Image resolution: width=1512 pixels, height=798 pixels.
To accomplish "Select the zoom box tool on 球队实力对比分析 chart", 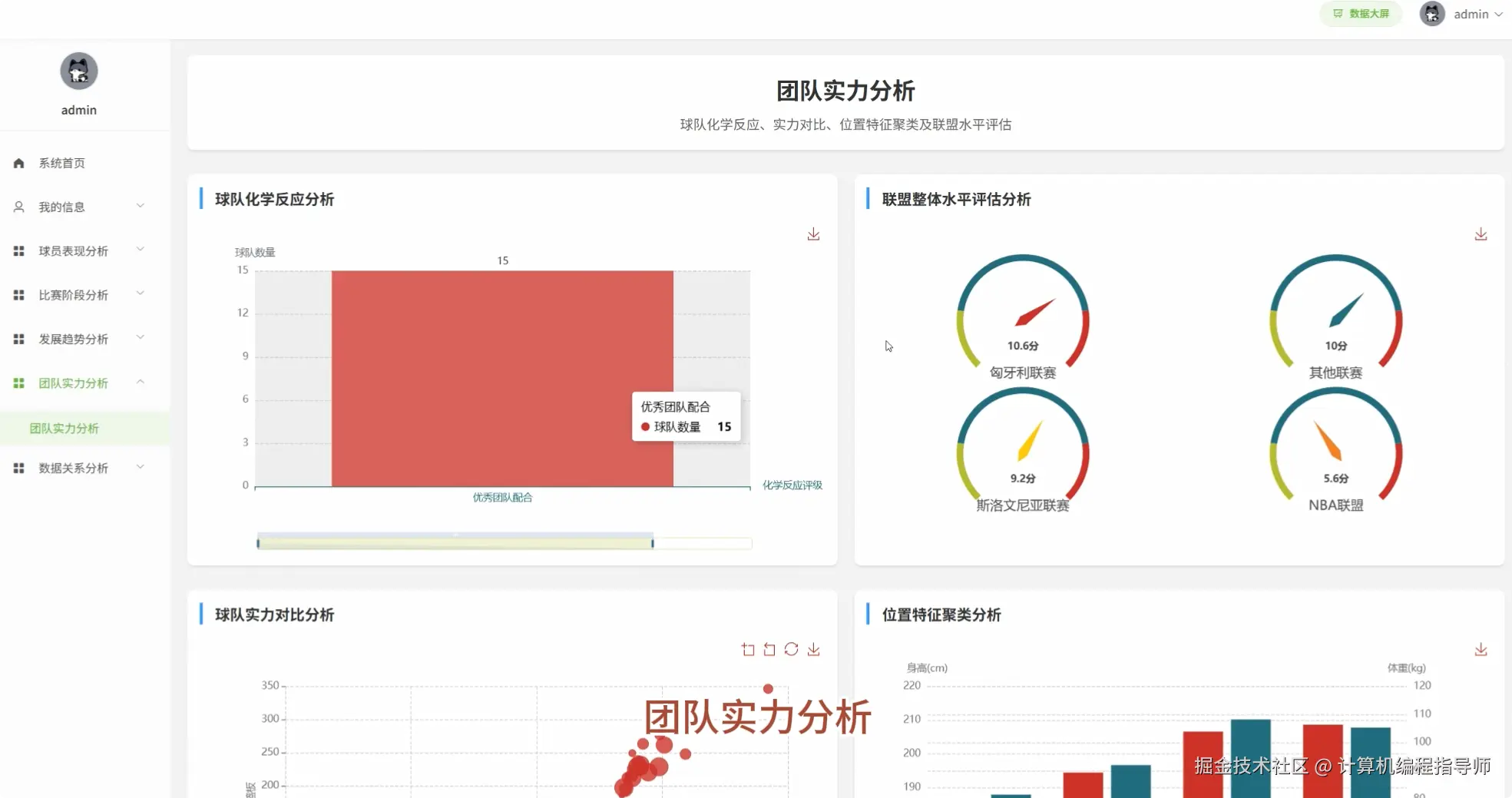I will click(747, 649).
